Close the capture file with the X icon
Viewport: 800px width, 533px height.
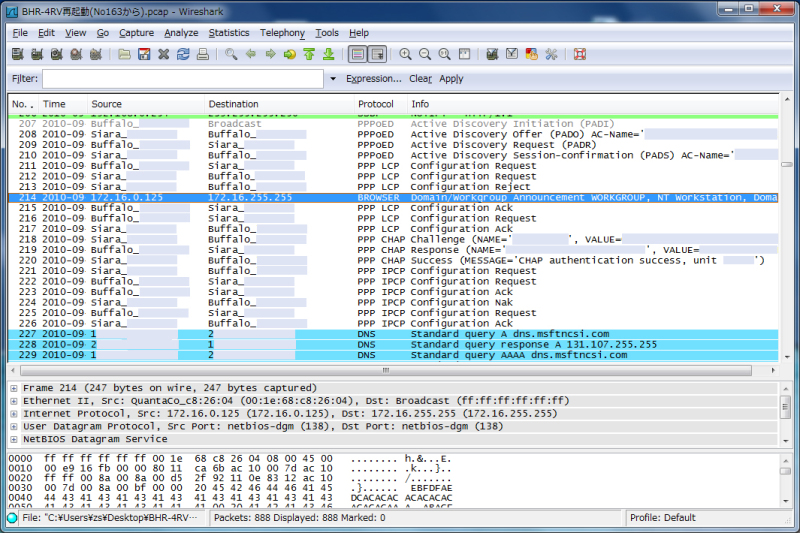coord(164,54)
